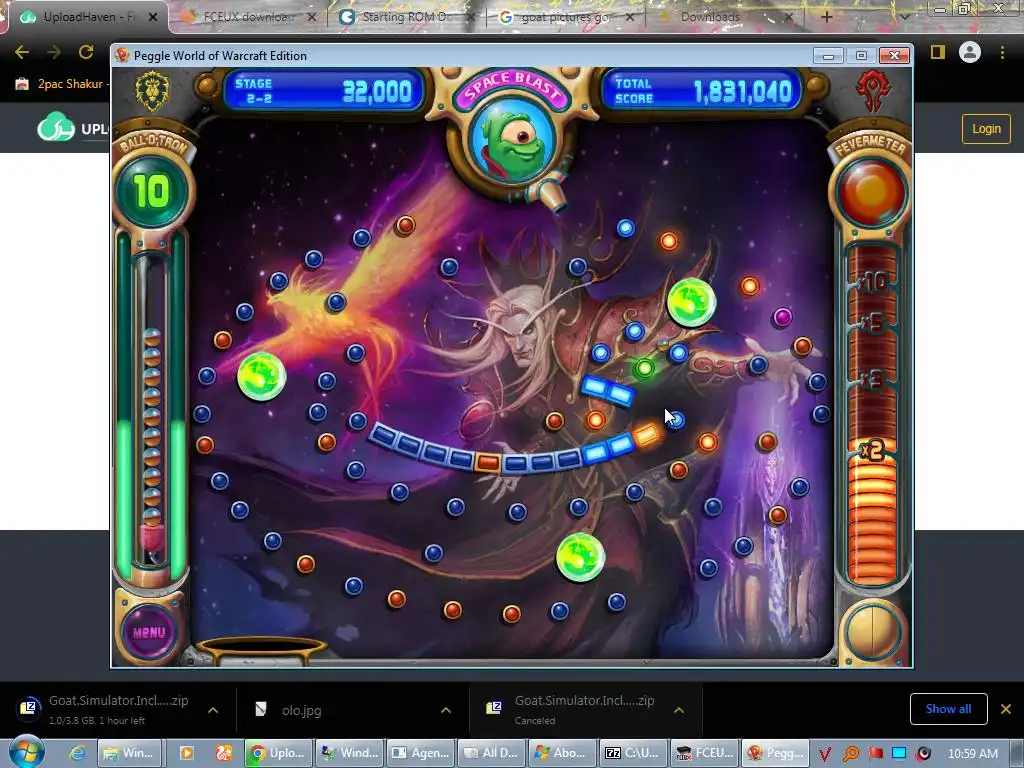The image size is (1024, 768).
Task: Open Chrome tab search dropdown
Action: (x=904, y=17)
